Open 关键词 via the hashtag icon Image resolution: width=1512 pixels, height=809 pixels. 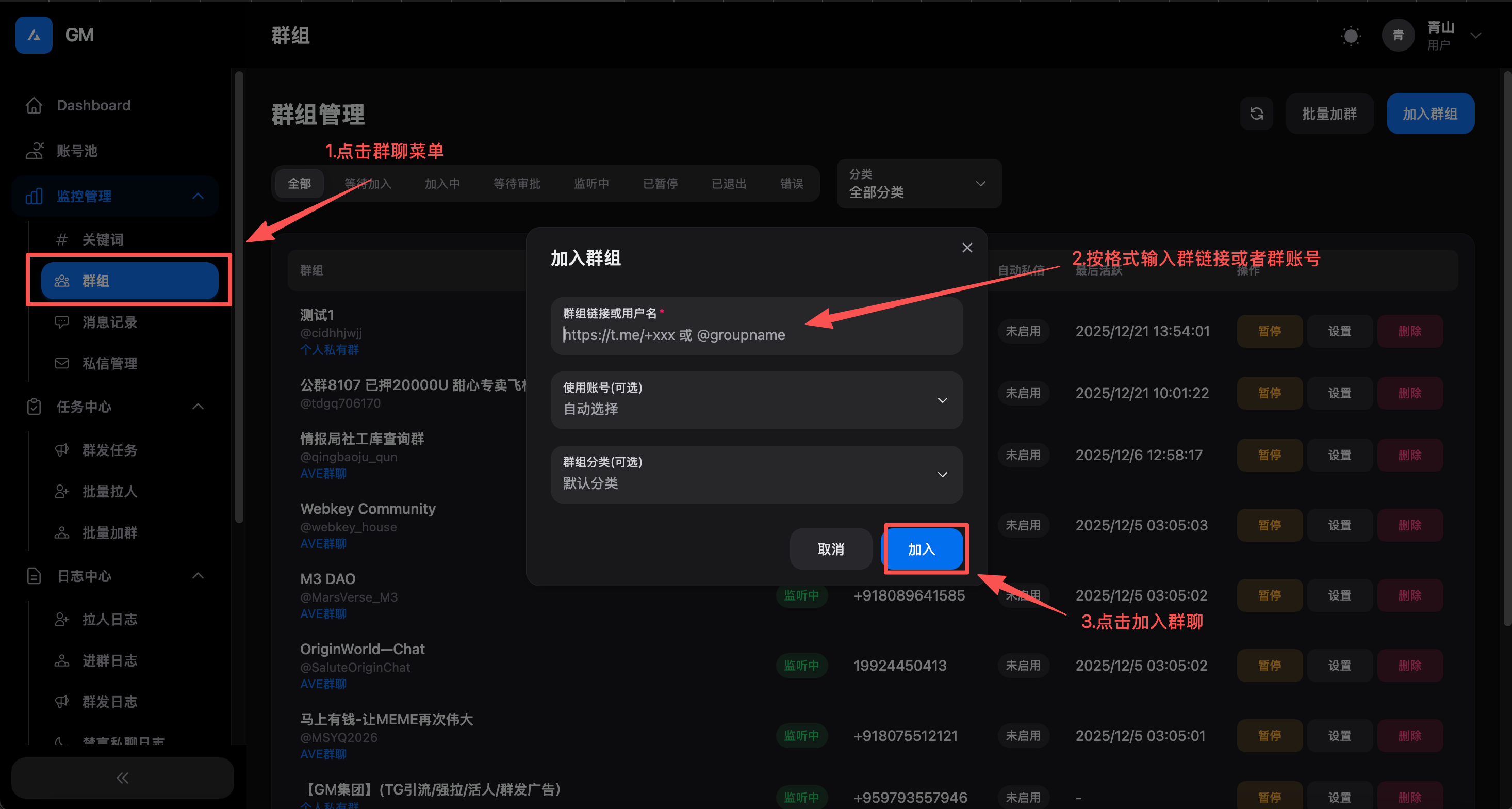click(62, 239)
